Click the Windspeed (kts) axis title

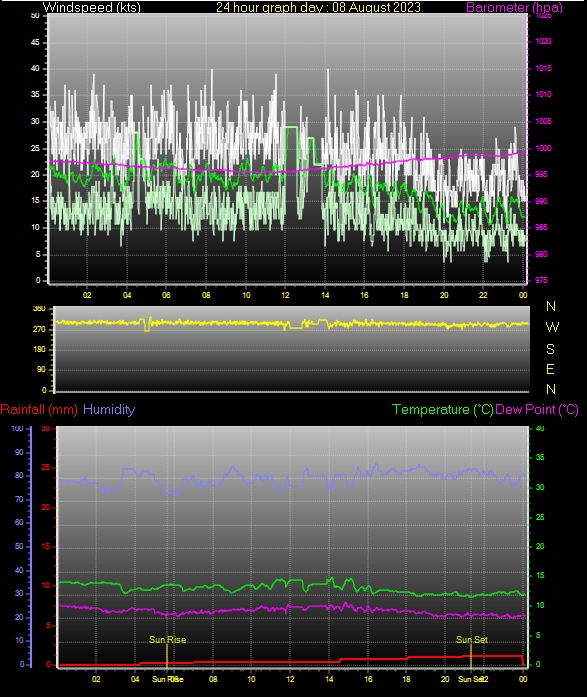pos(92,7)
